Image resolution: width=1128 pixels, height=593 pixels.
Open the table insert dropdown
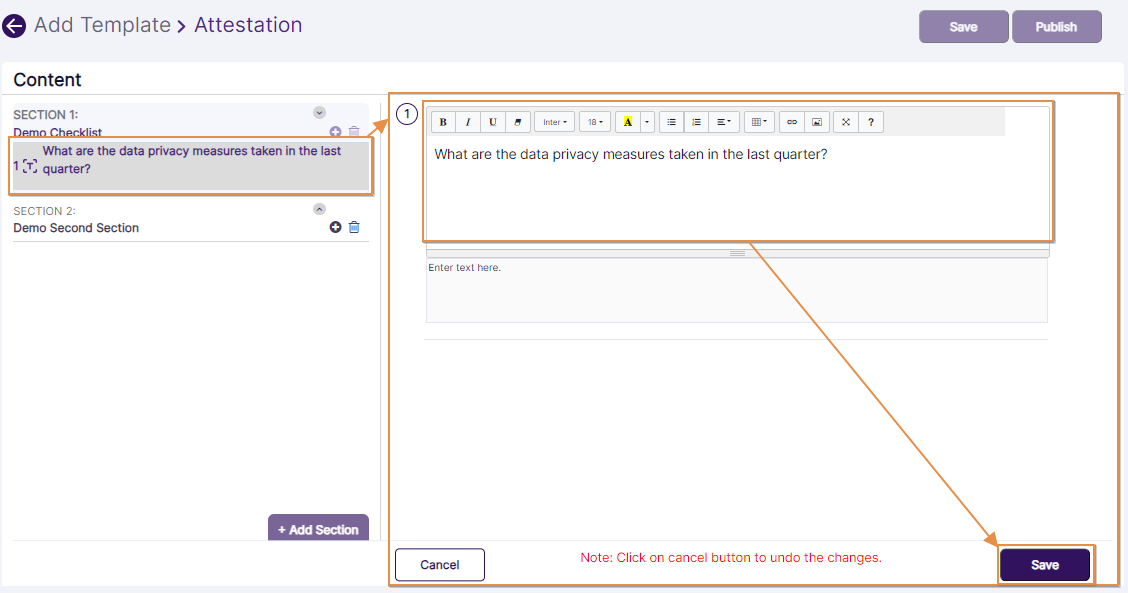pyautogui.click(x=757, y=121)
